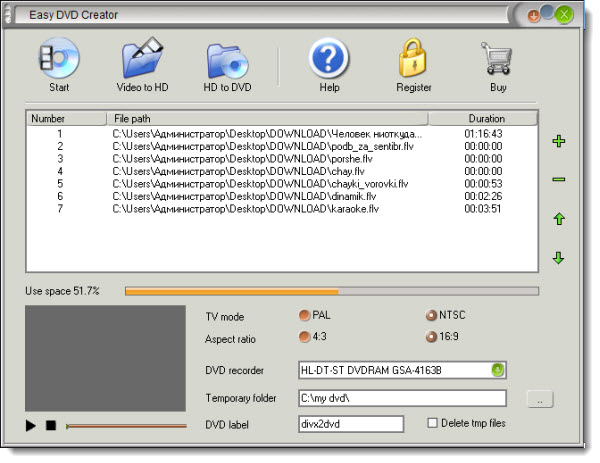Sort by the Number column header

(x=66, y=119)
